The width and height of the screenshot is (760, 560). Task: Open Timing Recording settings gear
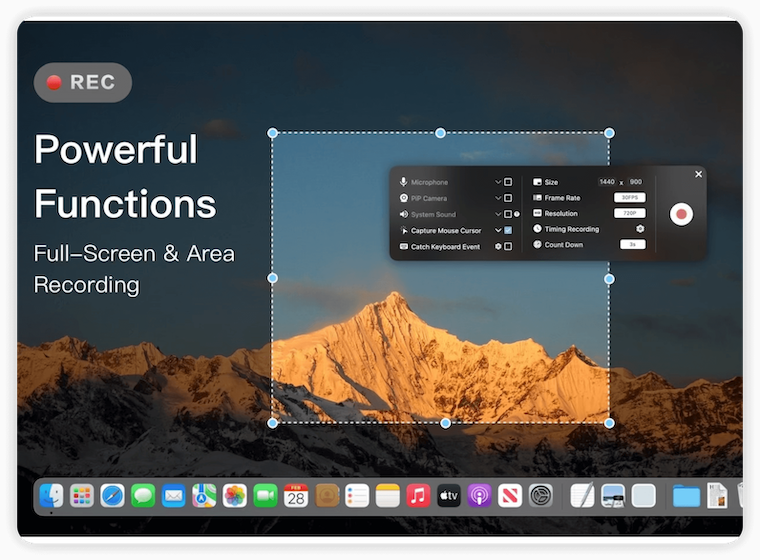pos(640,229)
